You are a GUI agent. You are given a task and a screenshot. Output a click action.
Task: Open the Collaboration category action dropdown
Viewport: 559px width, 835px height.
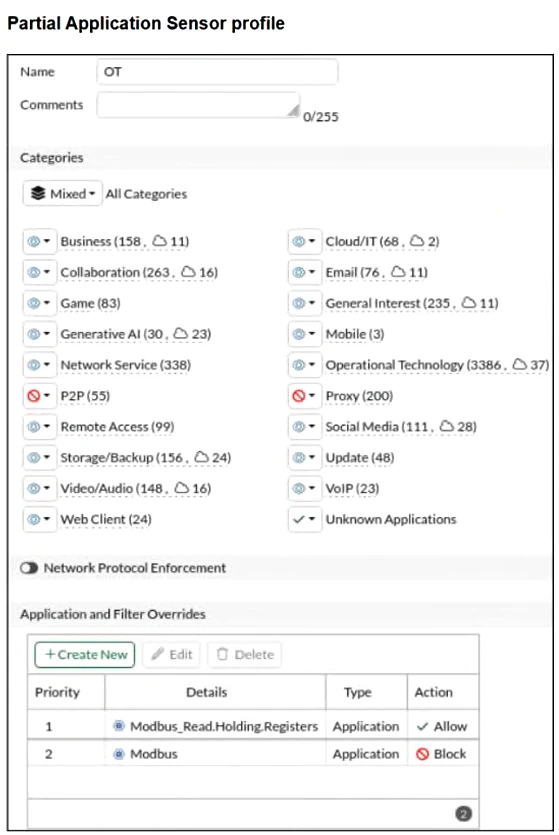39,272
